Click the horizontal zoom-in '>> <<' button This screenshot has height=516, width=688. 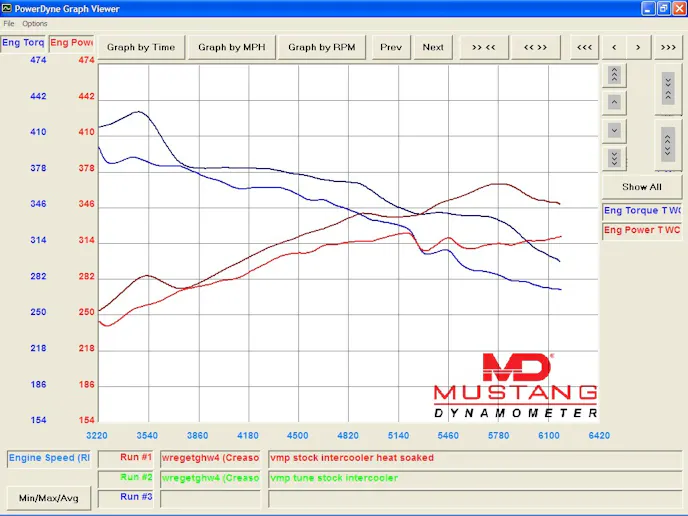tap(484, 47)
